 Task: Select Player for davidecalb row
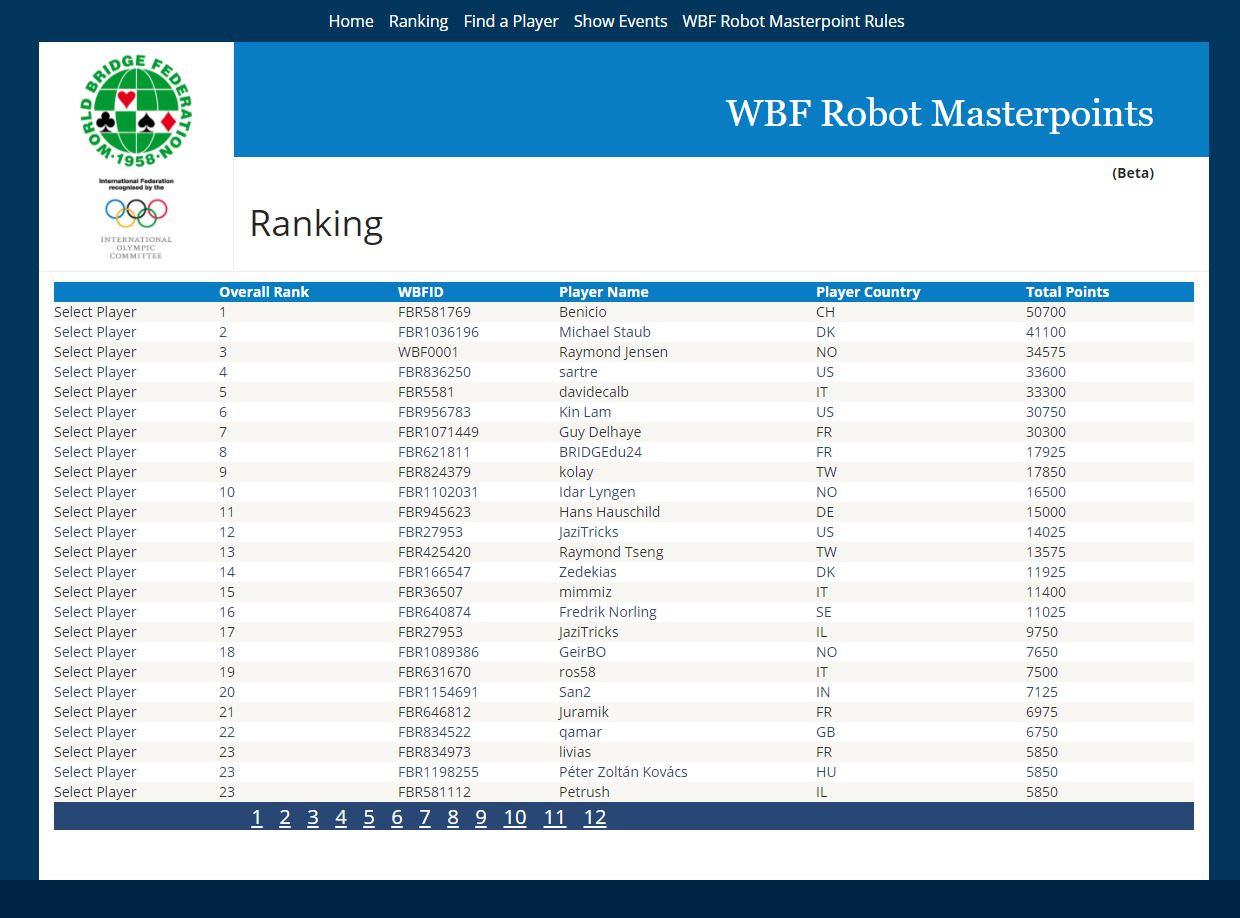point(95,392)
